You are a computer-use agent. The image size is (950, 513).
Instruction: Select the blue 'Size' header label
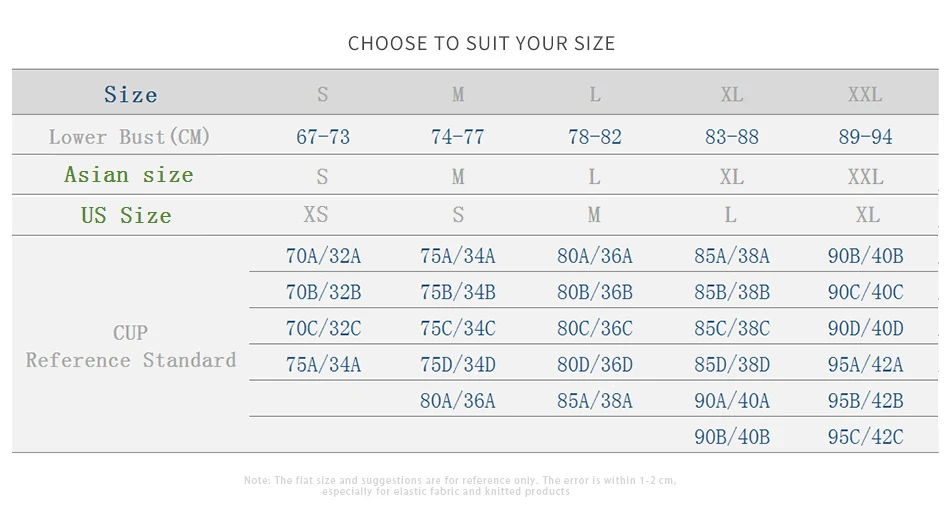(x=130, y=94)
